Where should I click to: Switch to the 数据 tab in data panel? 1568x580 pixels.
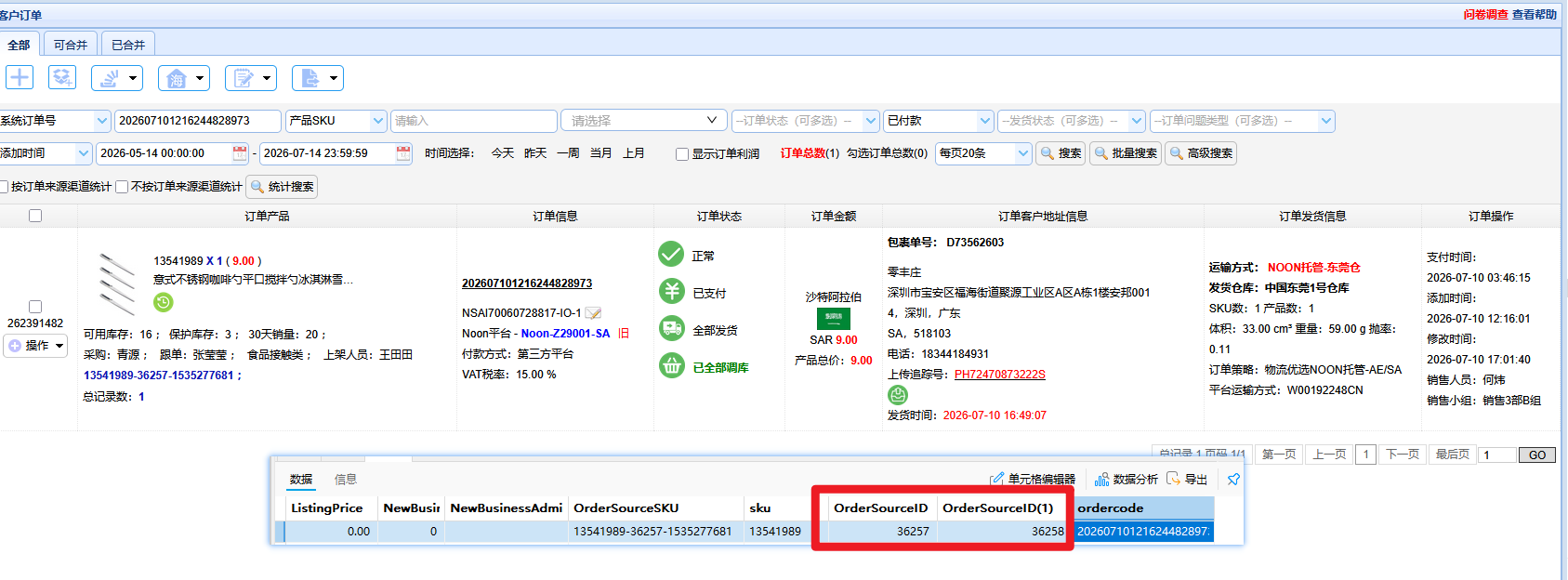click(x=301, y=480)
